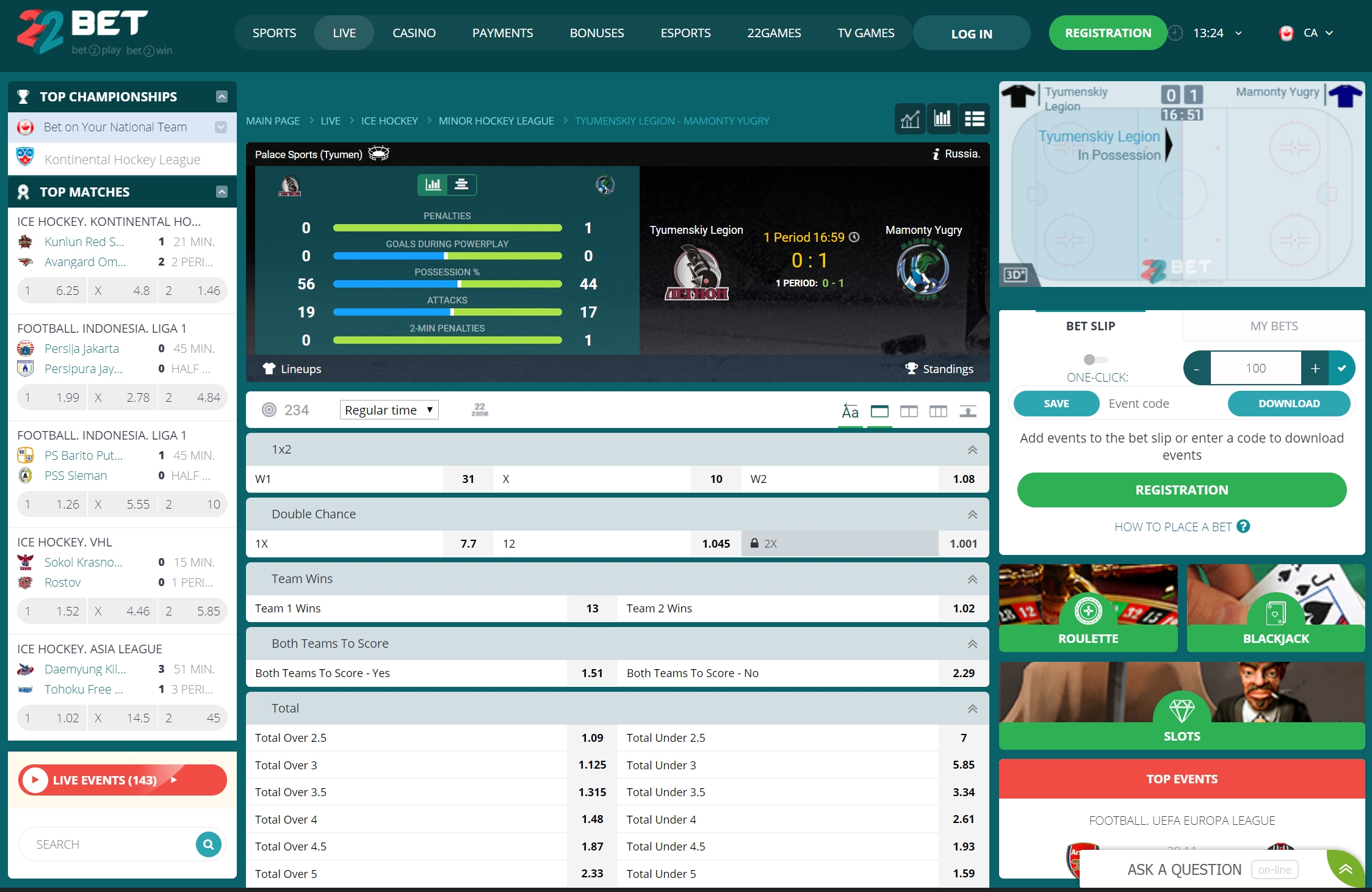Collapse the Team Wins section
1372x892 pixels.
point(972,579)
